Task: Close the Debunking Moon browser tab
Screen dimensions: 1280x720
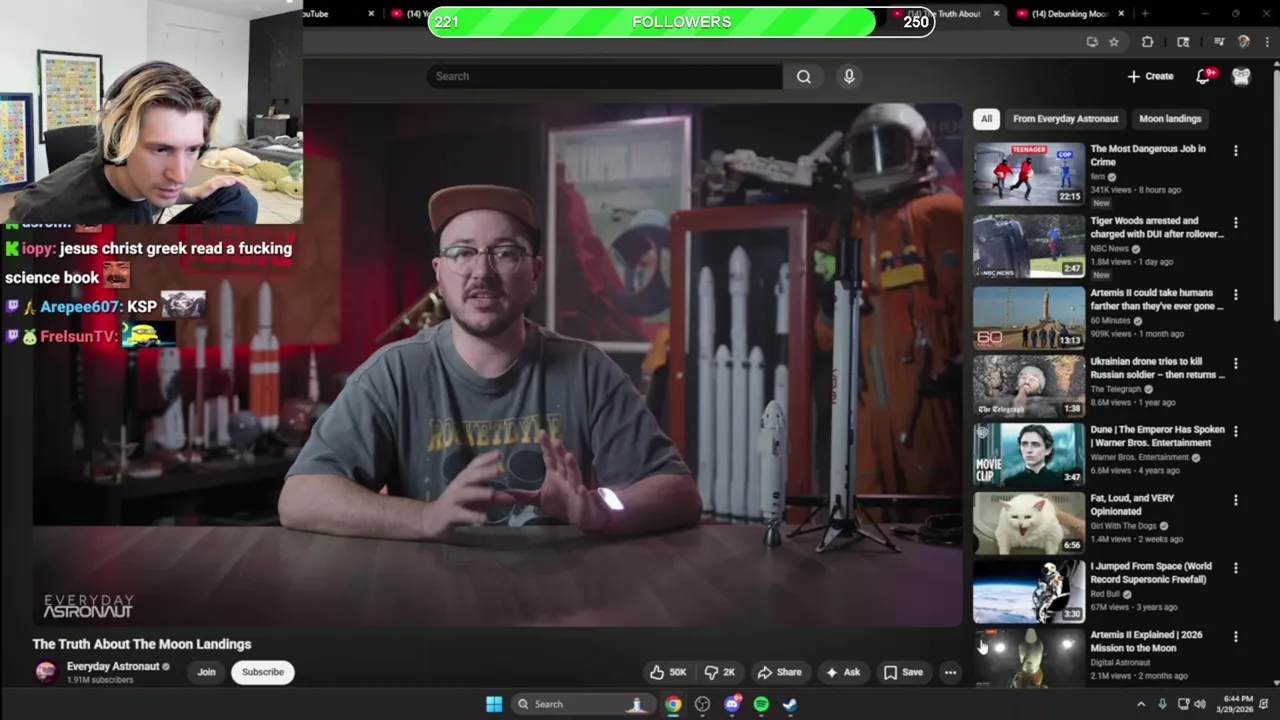Action: (1121, 14)
